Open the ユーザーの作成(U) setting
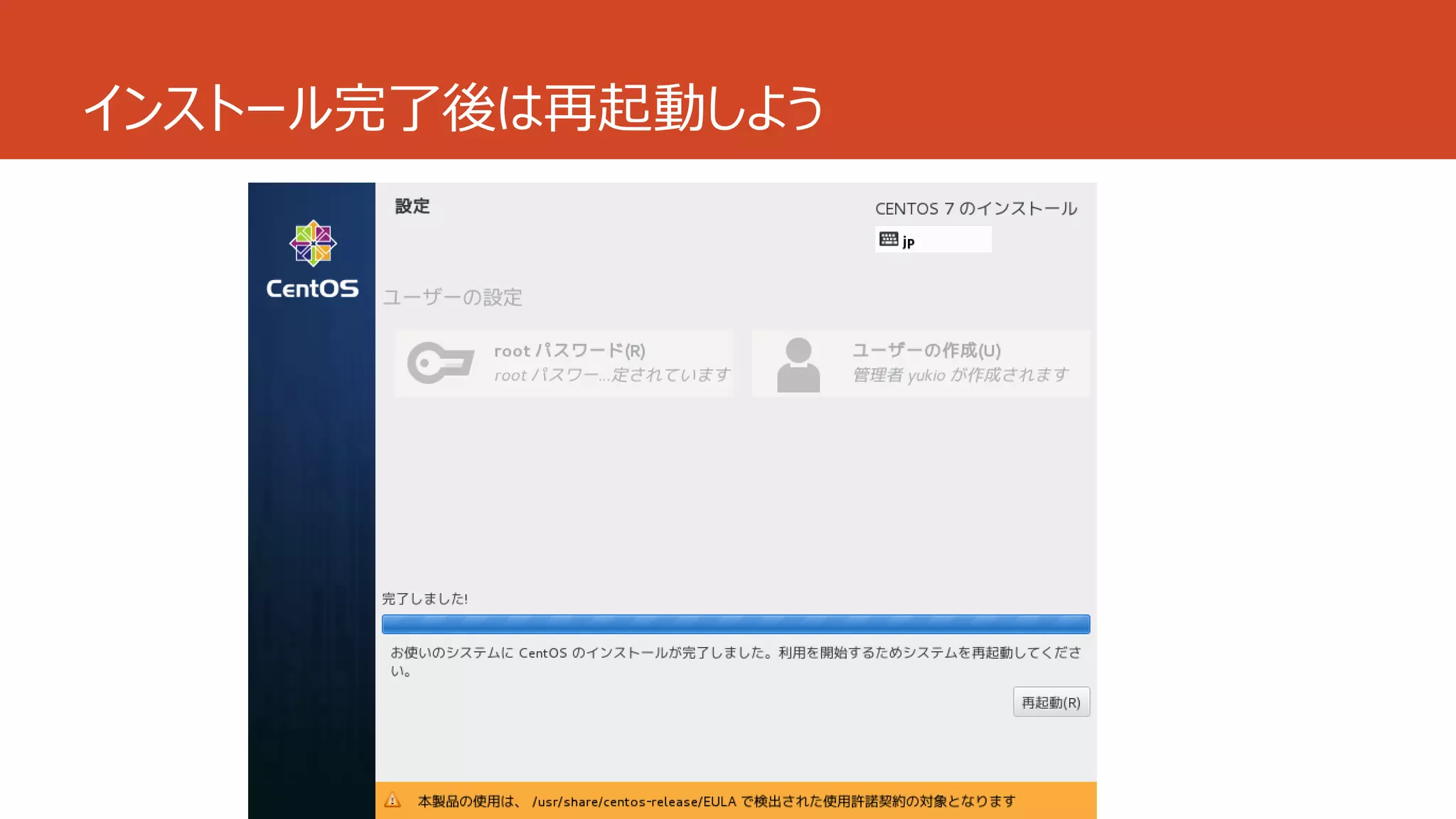This screenshot has height=819, width=1456. click(921, 363)
